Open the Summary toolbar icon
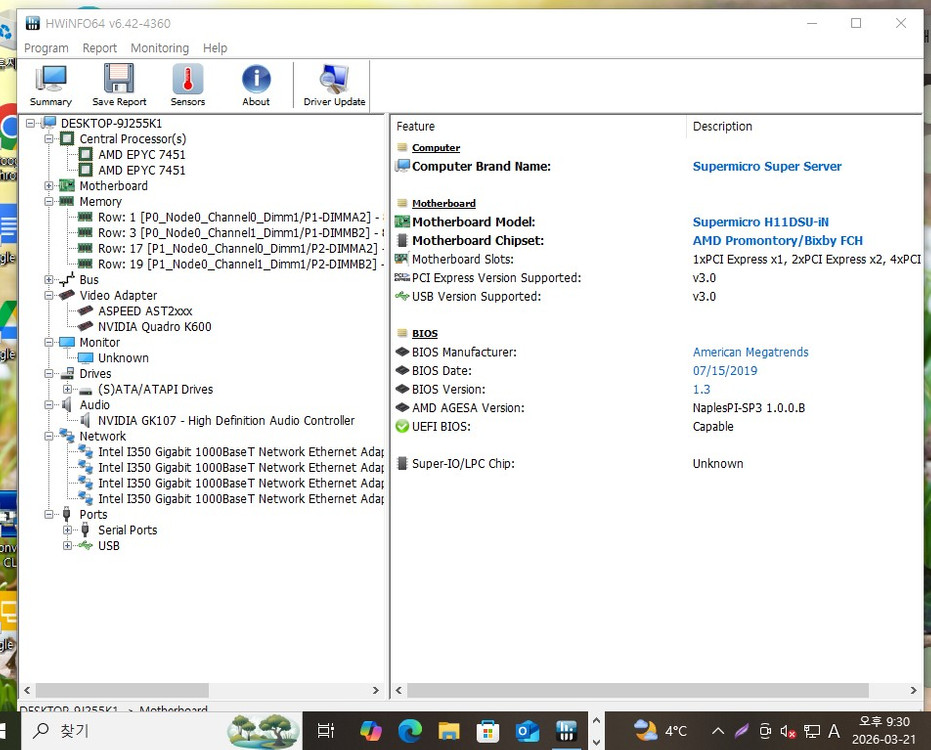 (x=50, y=86)
